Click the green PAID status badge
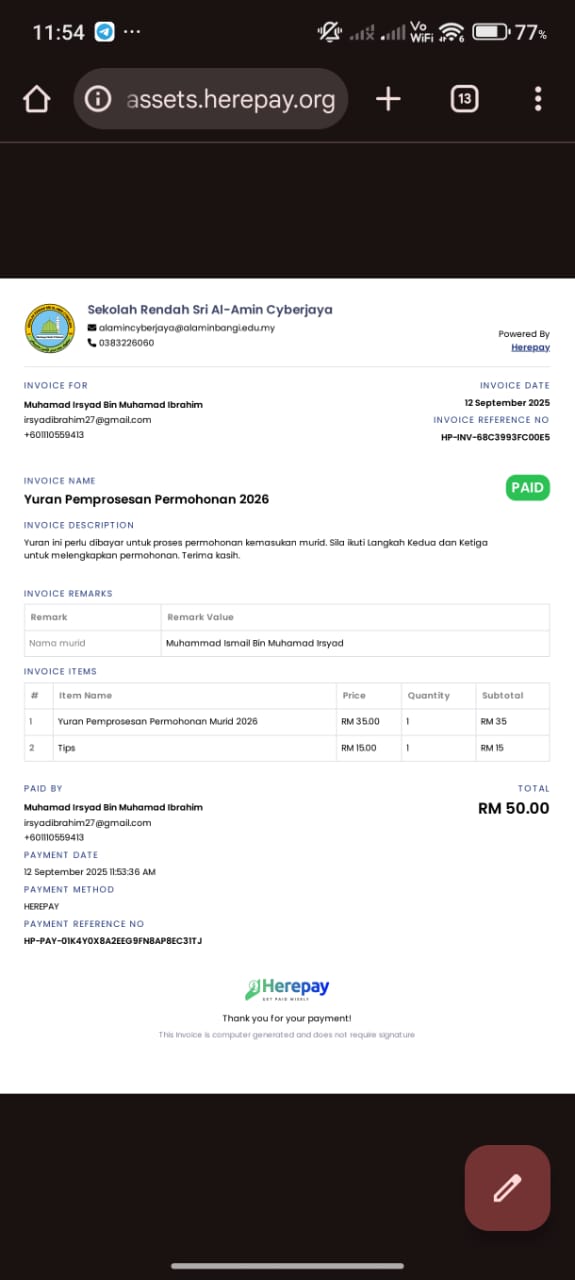 click(527, 488)
